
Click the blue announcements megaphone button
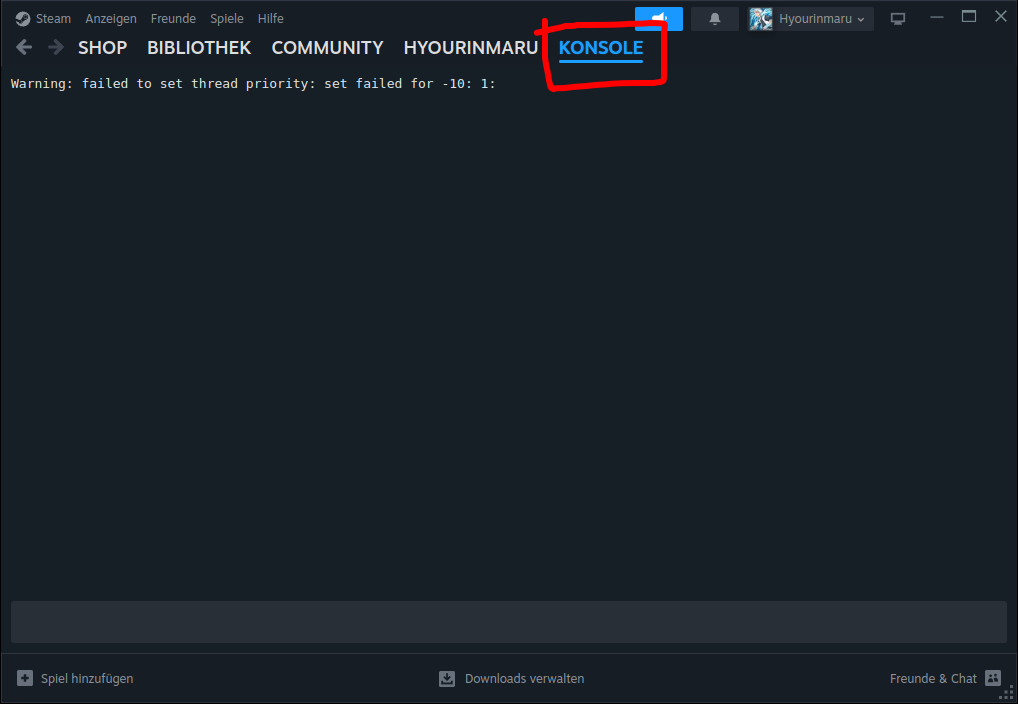658,19
